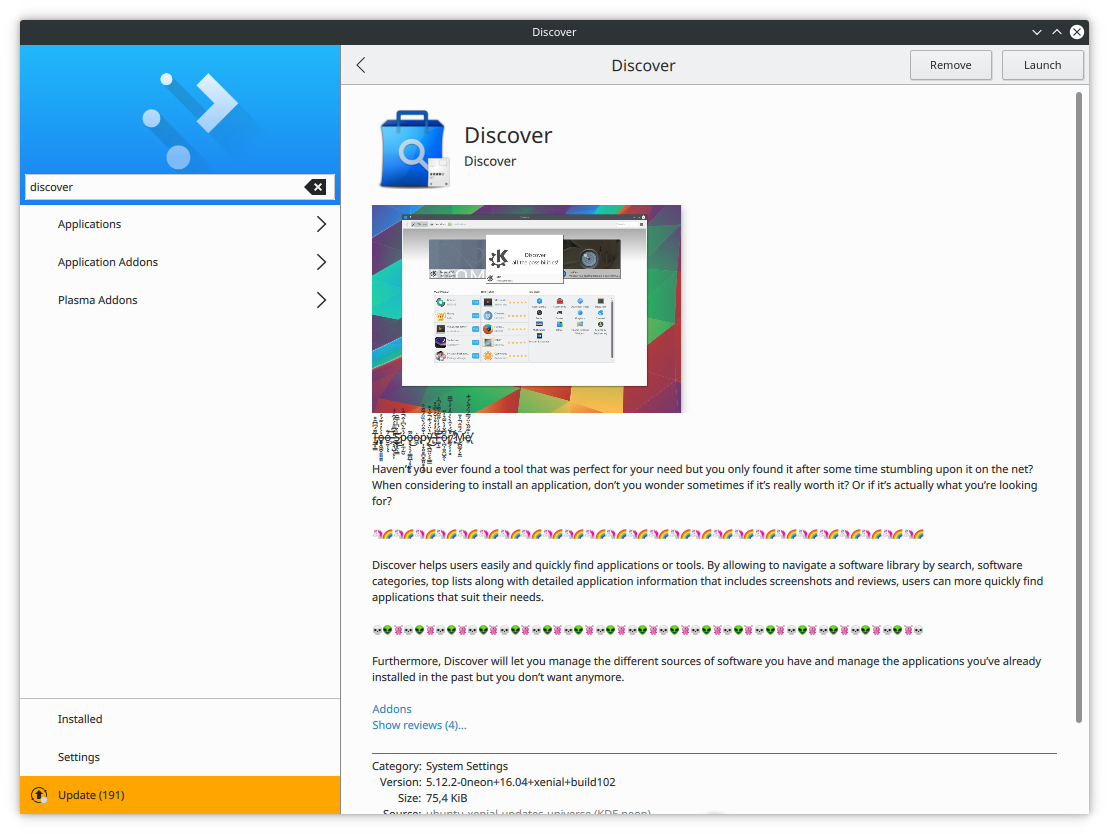Click the 'TooSpoopyForMe' glitched text
The width and height of the screenshot is (1109, 834).
click(422, 438)
